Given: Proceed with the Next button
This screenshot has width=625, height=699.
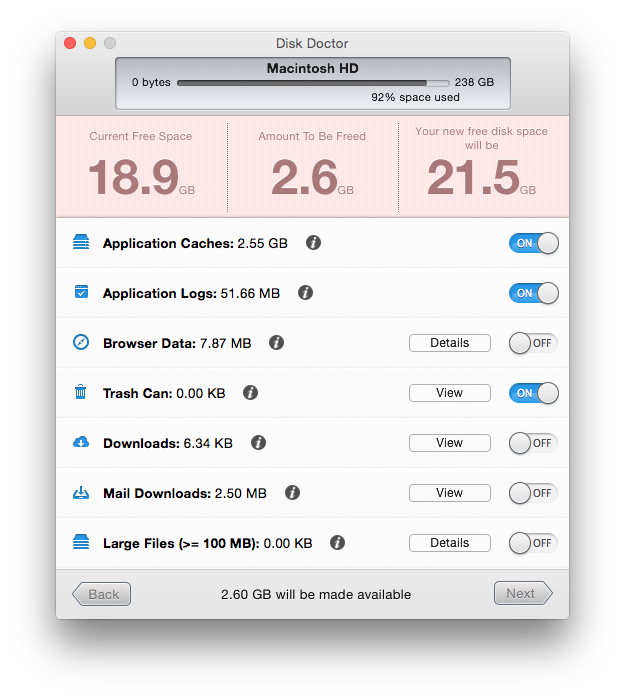Looking at the screenshot, I should tap(523, 593).
